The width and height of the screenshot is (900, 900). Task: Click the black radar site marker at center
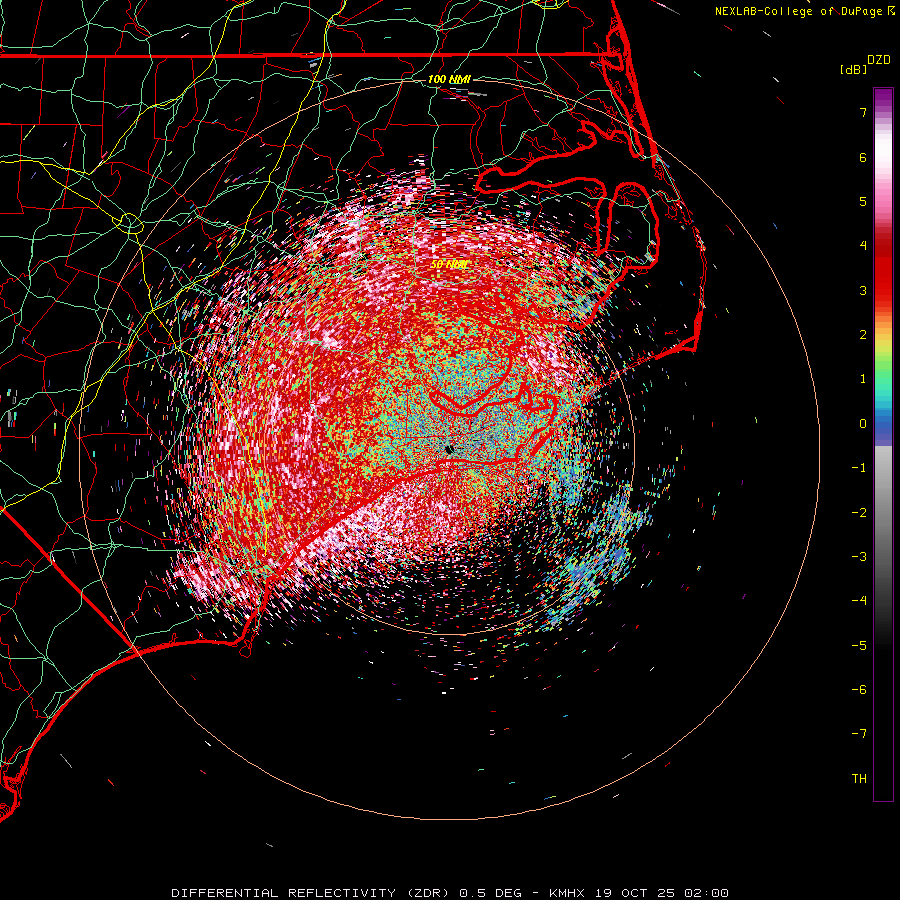(x=449, y=449)
